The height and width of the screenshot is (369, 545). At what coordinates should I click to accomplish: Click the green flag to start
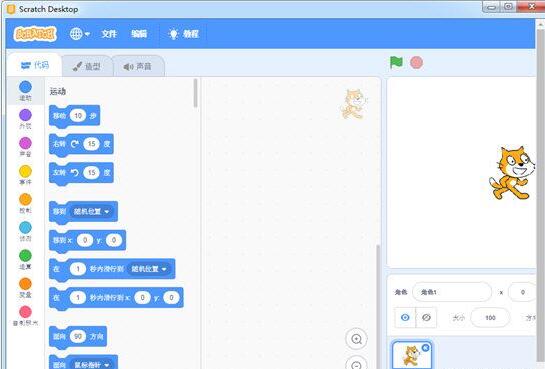(x=396, y=63)
